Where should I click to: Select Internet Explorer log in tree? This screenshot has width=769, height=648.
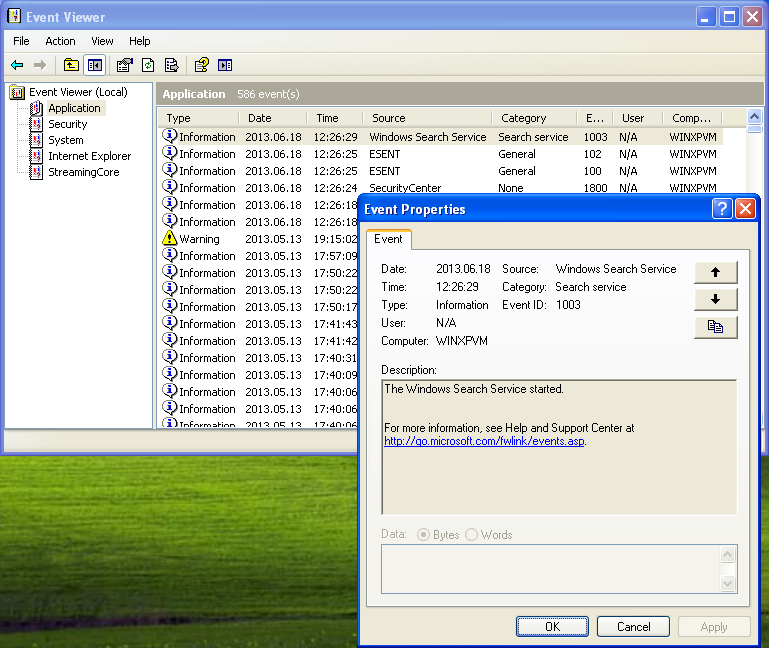[90, 156]
